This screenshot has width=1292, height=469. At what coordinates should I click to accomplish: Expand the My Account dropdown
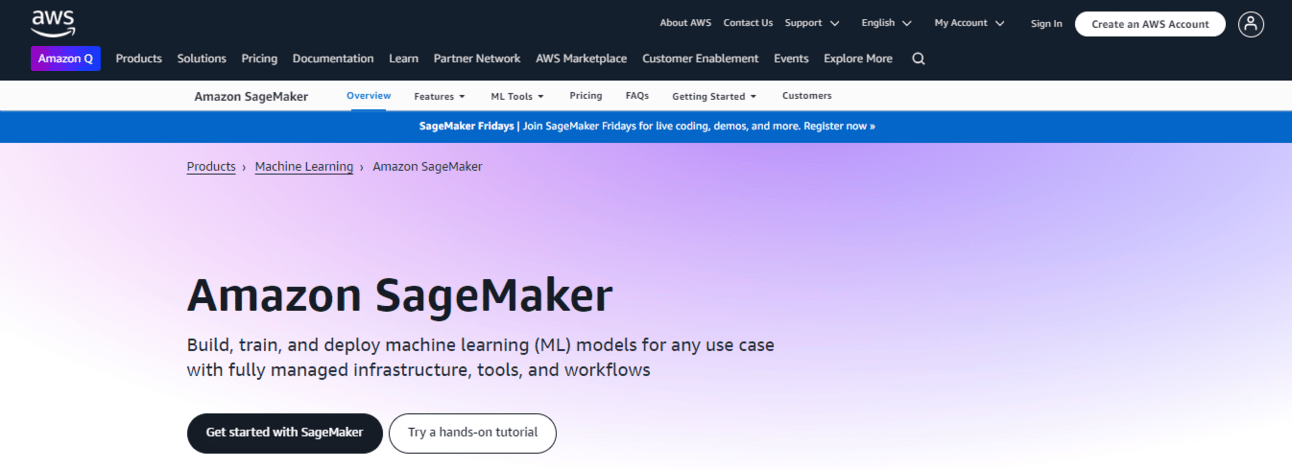(970, 23)
